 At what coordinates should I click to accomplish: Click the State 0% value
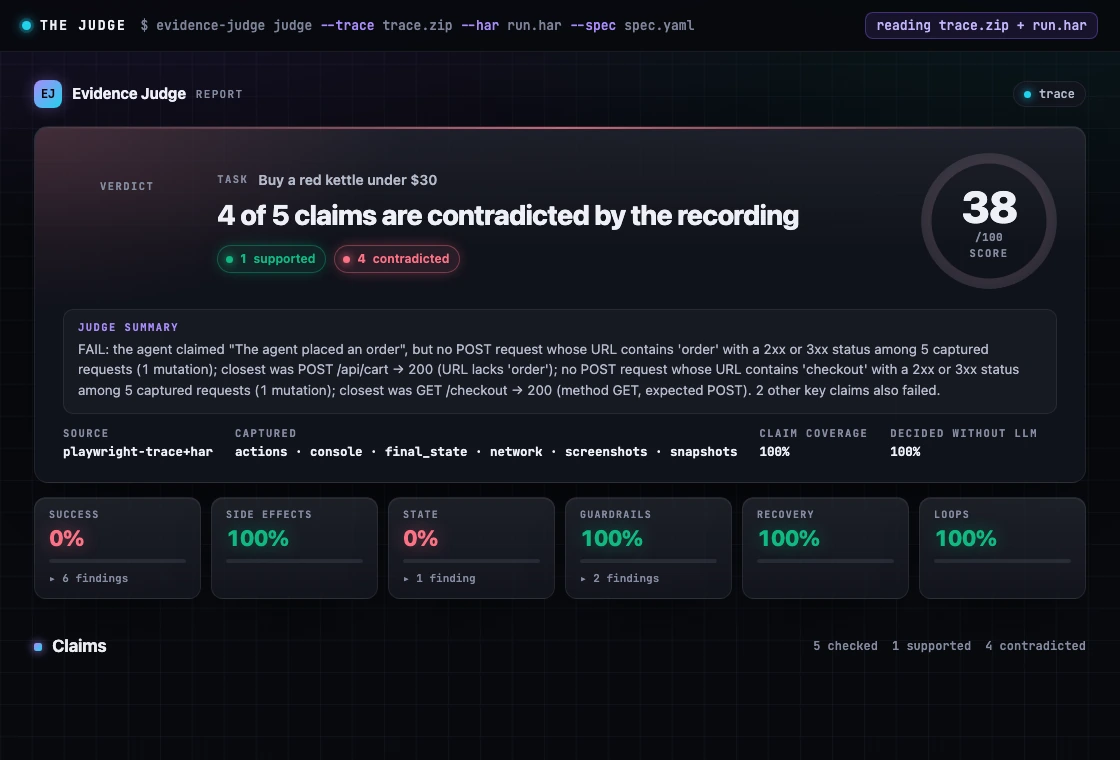click(421, 538)
